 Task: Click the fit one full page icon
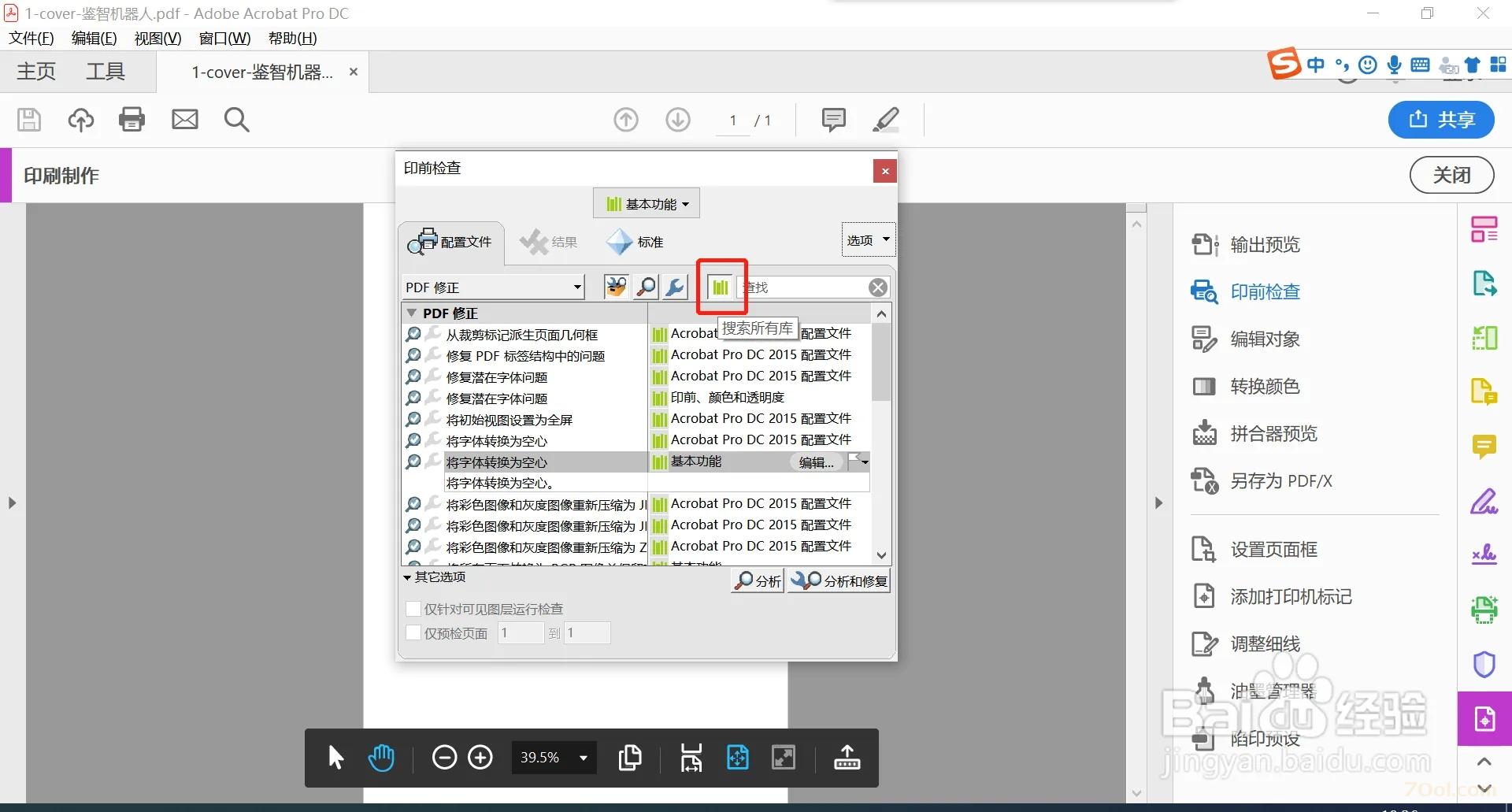pyautogui.click(x=738, y=758)
